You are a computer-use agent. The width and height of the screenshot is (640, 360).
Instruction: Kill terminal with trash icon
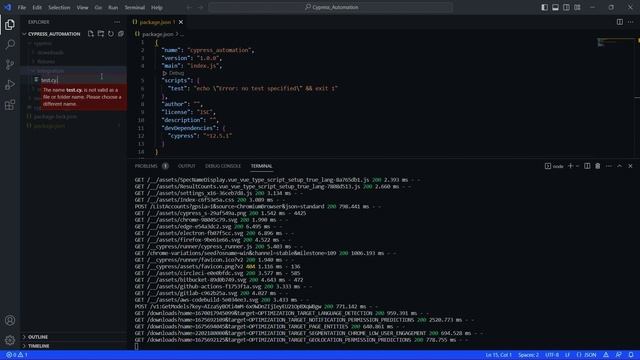[x=598, y=166]
